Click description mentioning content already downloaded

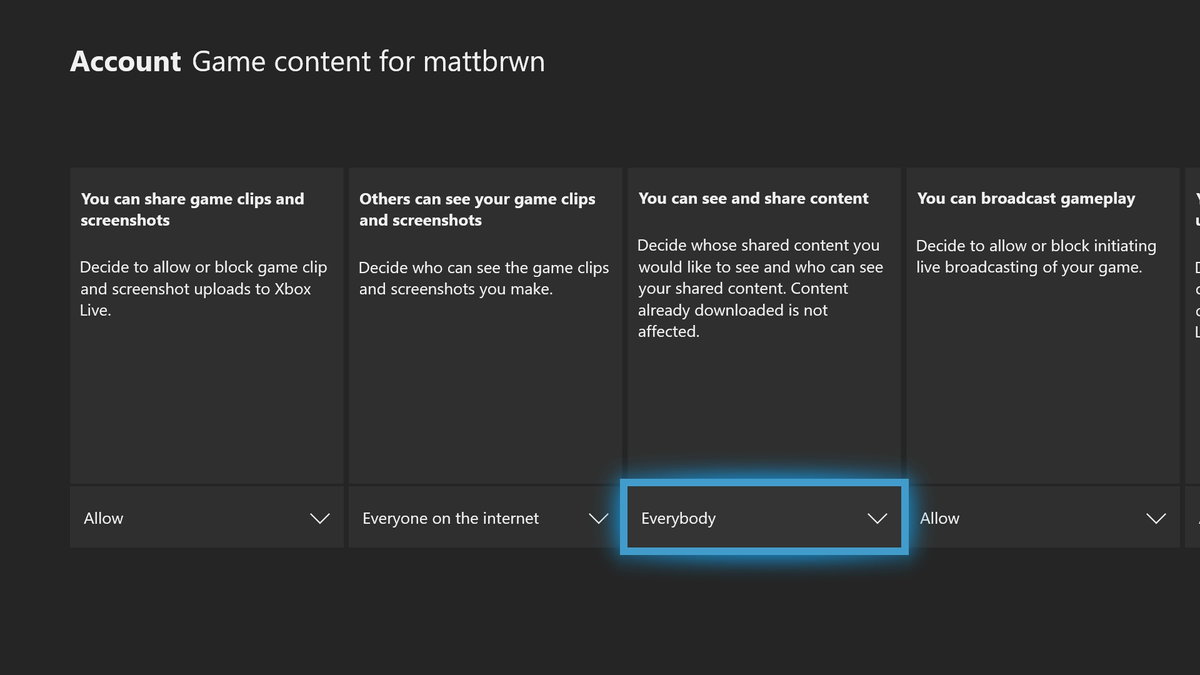(760, 288)
